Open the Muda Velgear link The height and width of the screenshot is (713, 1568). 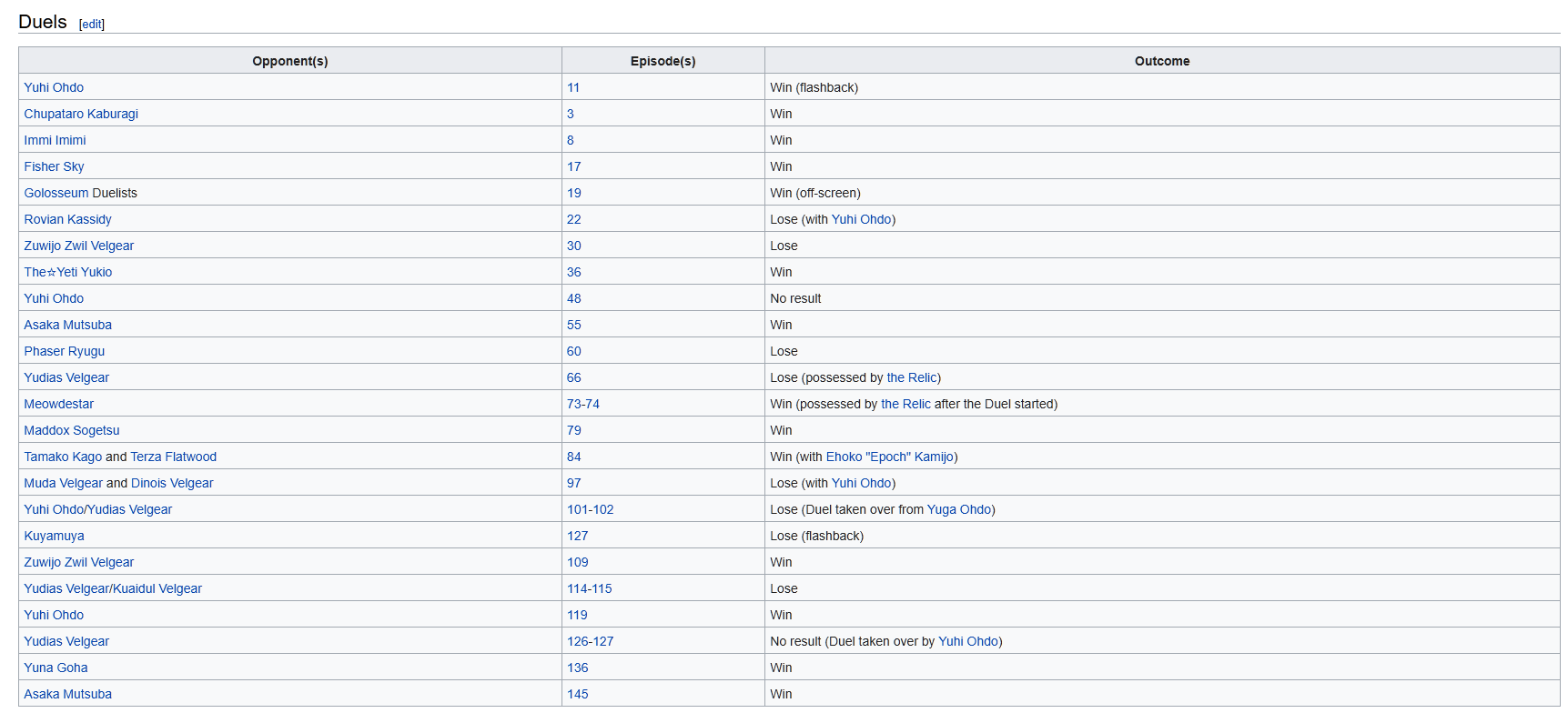coord(64,483)
